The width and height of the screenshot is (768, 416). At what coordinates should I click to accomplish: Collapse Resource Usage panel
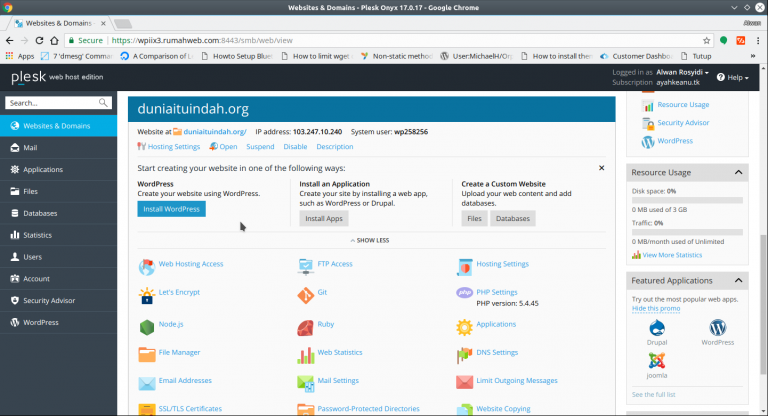tap(738, 172)
